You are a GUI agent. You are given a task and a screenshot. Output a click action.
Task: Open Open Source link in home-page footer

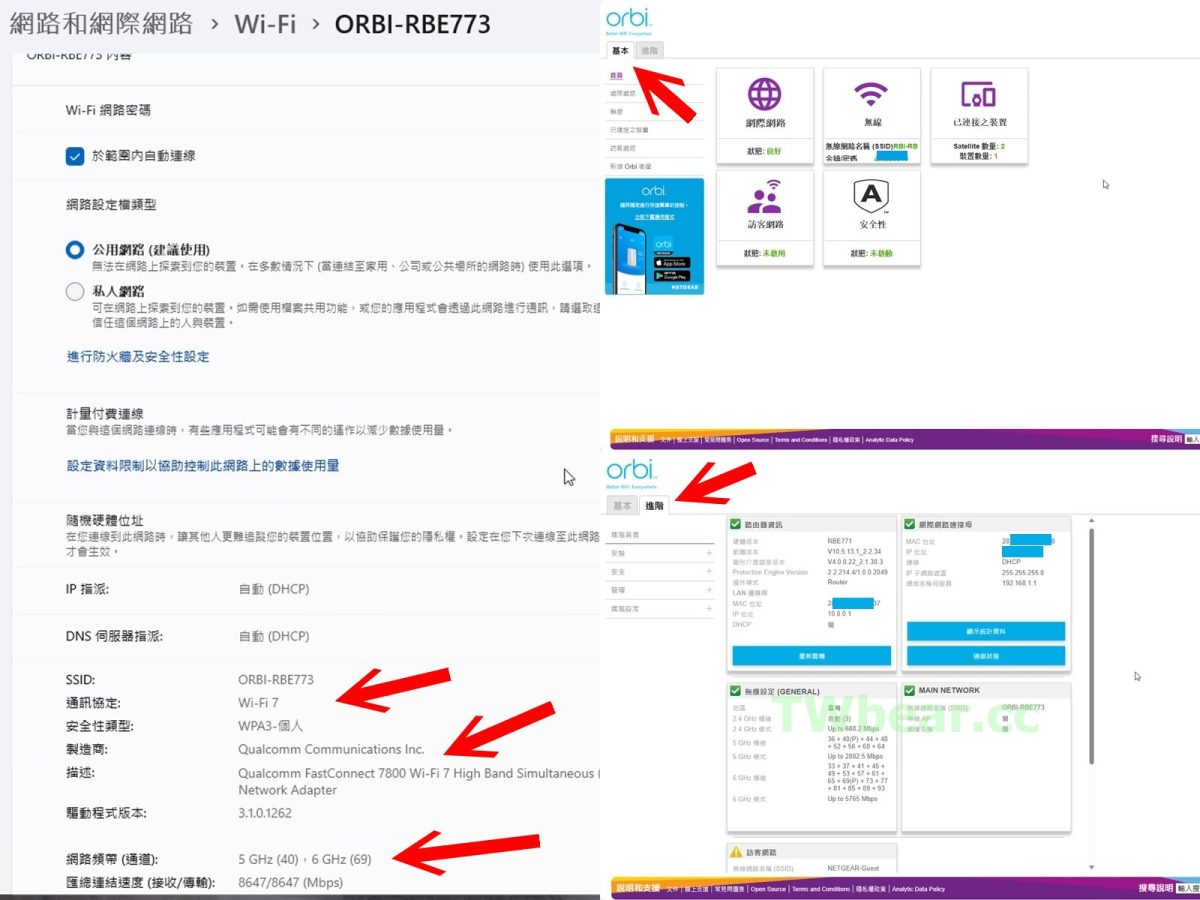[753, 440]
